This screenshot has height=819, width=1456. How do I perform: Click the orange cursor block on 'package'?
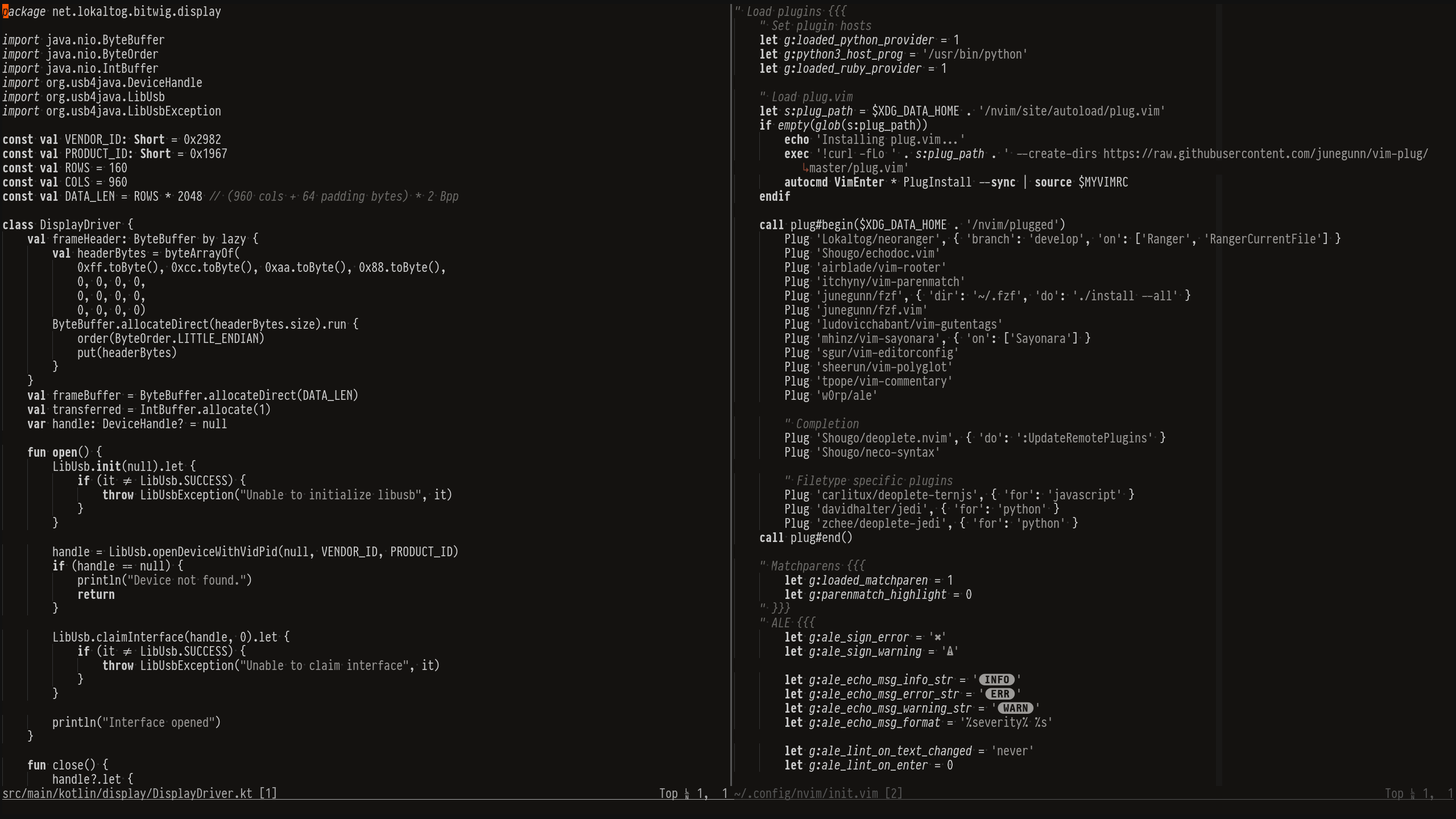[5, 12]
